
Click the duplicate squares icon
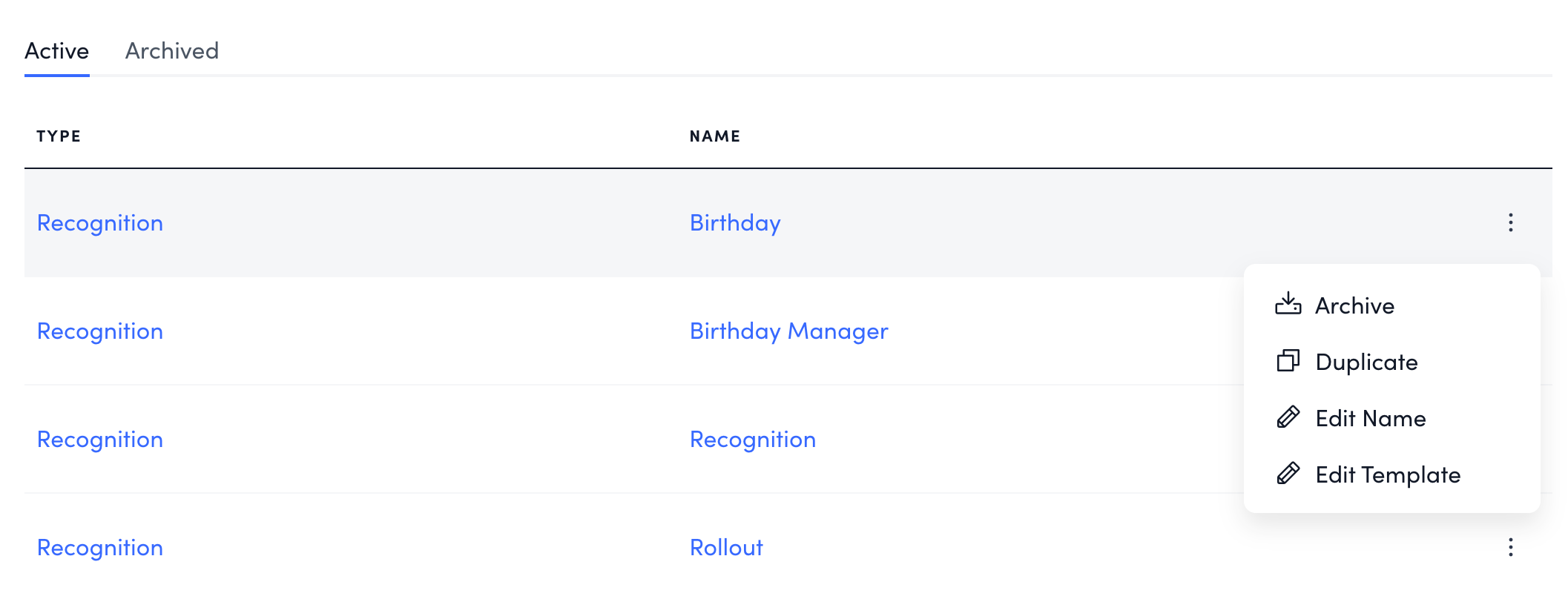pyautogui.click(x=1288, y=361)
